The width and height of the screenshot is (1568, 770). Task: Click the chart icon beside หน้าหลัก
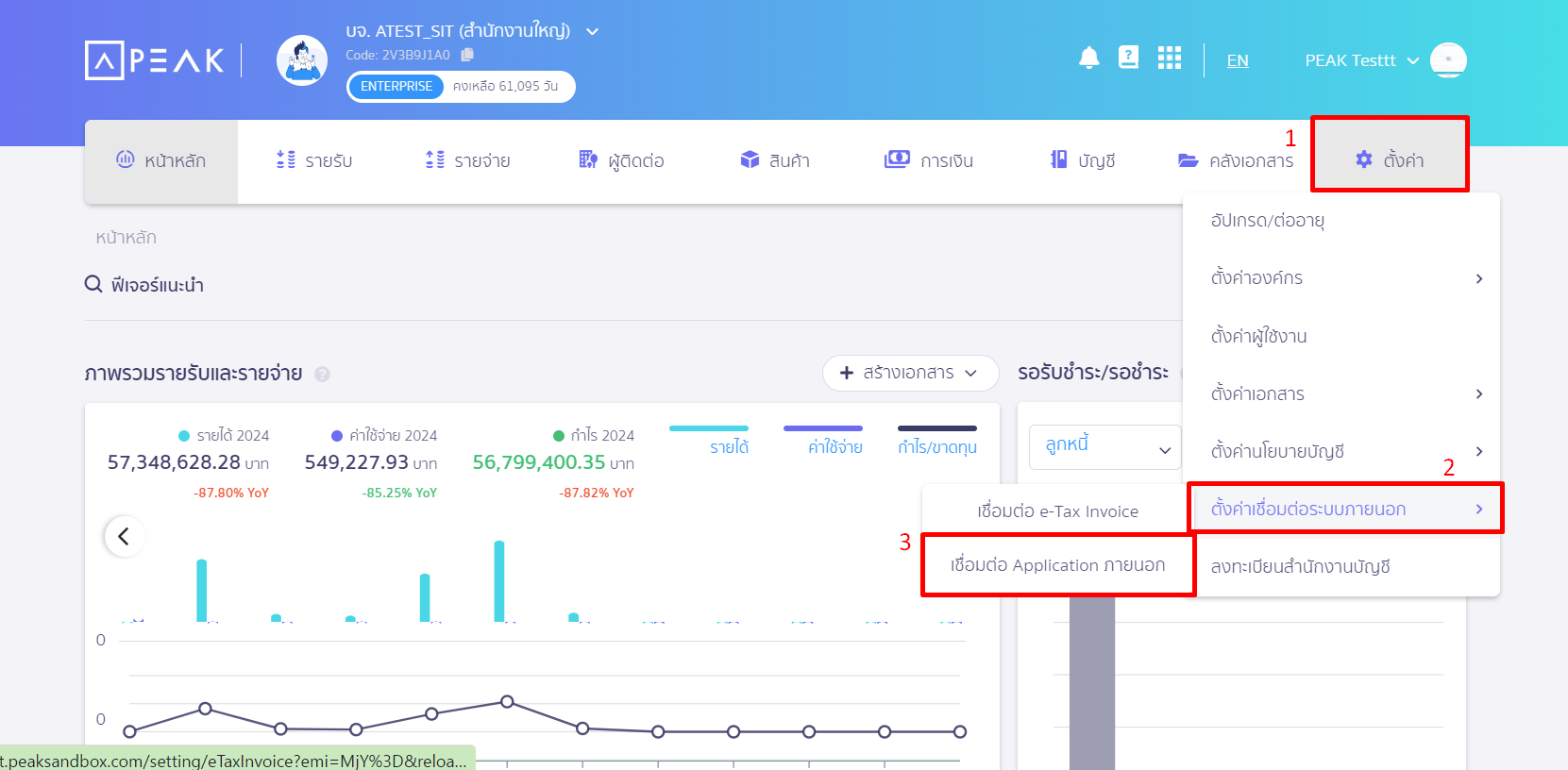[125, 159]
